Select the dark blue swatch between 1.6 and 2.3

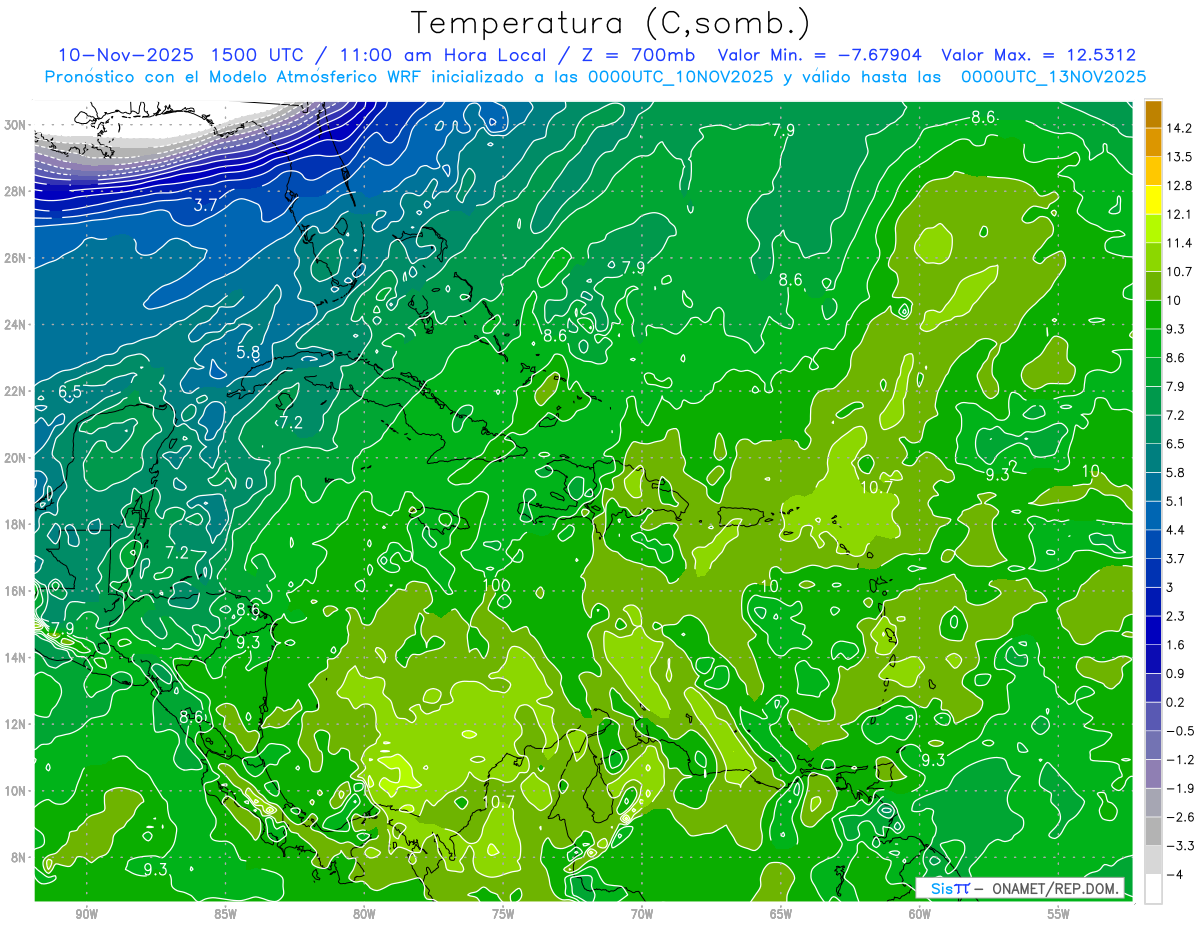tap(1153, 630)
